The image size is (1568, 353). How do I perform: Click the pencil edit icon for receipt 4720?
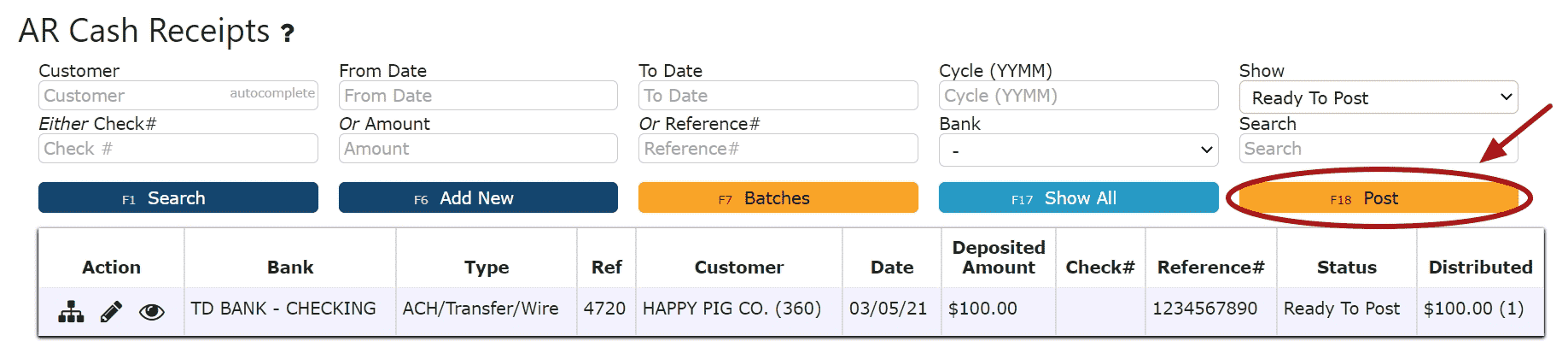coord(111,312)
